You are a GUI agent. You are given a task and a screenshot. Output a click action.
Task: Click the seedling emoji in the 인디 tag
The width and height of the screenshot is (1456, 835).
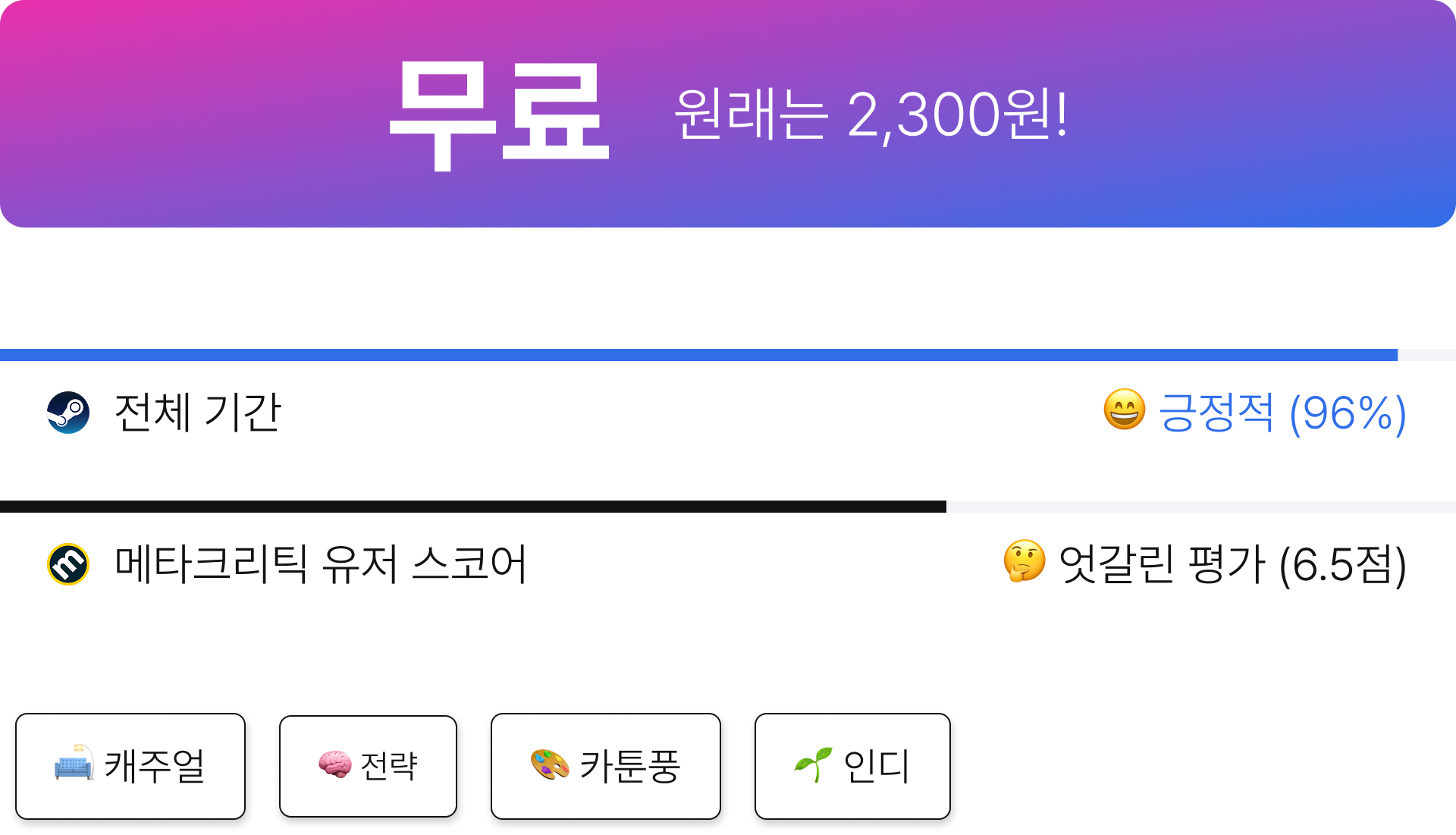click(813, 764)
